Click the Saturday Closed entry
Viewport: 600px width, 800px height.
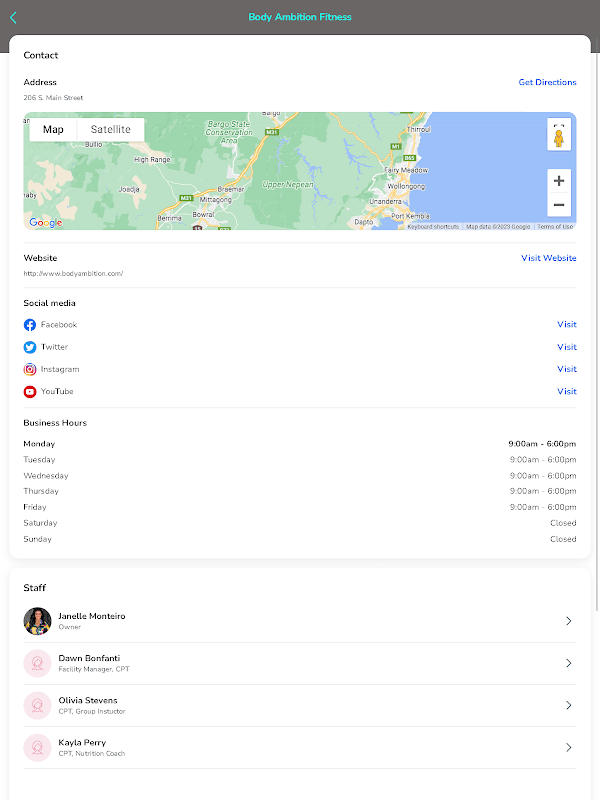tap(563, 523)
